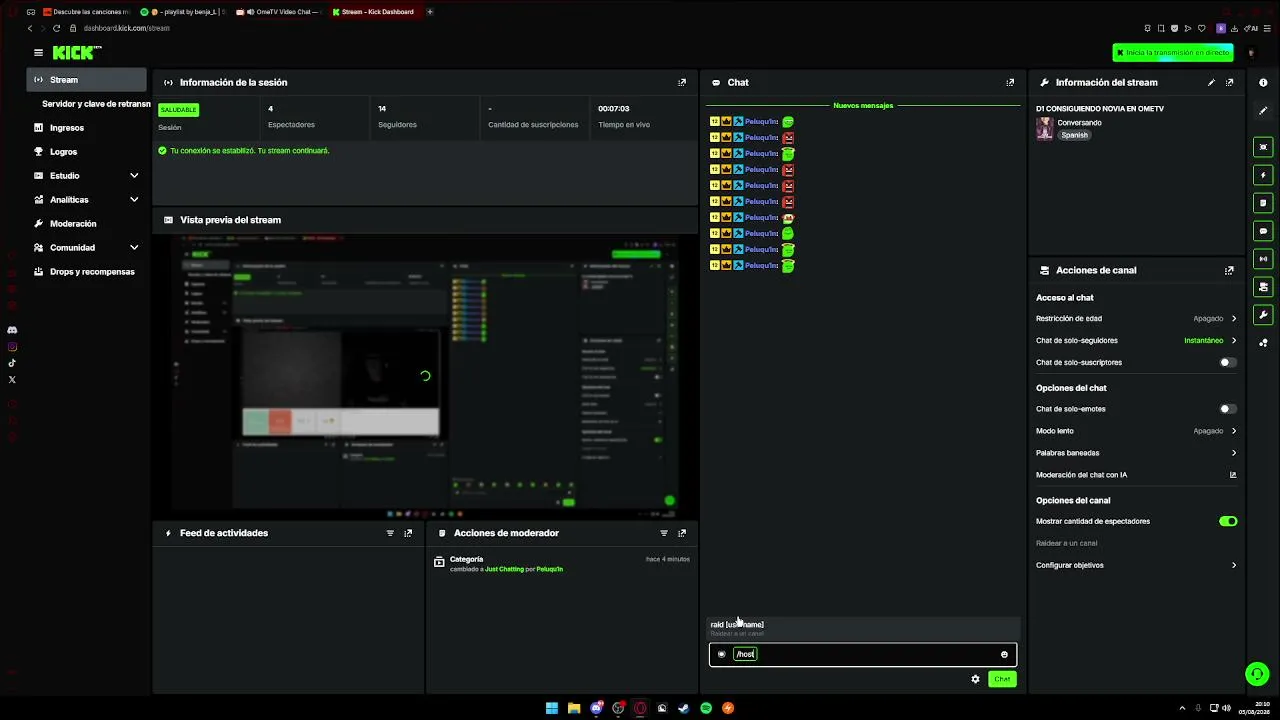Open Servidor y clave de retransmisión
The image size is (1280, 720).
pyautogui.click(x=96, y=104)
